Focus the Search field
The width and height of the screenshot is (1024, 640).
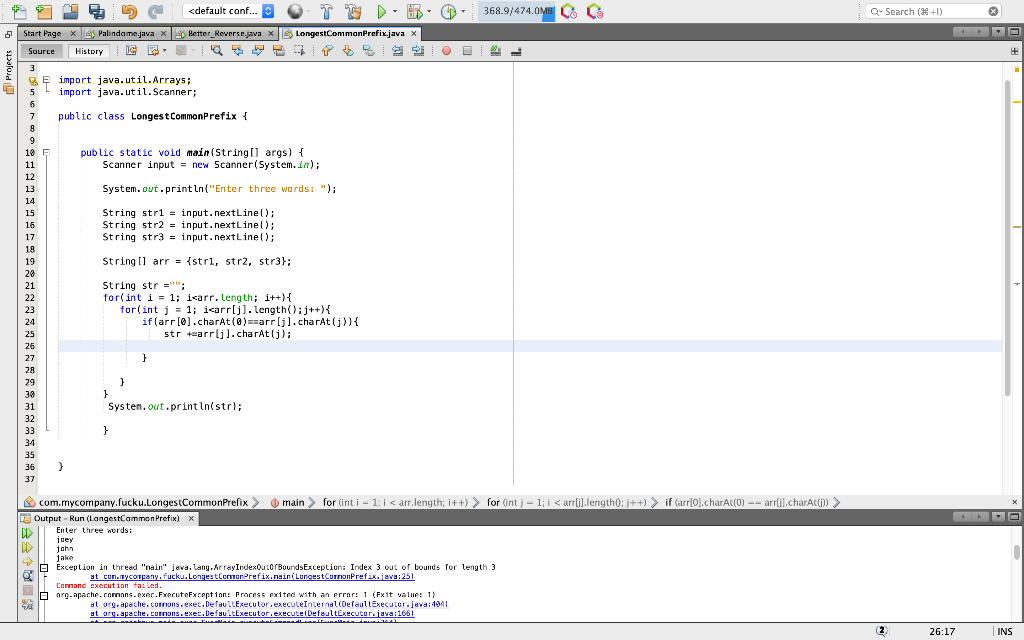[934, 11]
